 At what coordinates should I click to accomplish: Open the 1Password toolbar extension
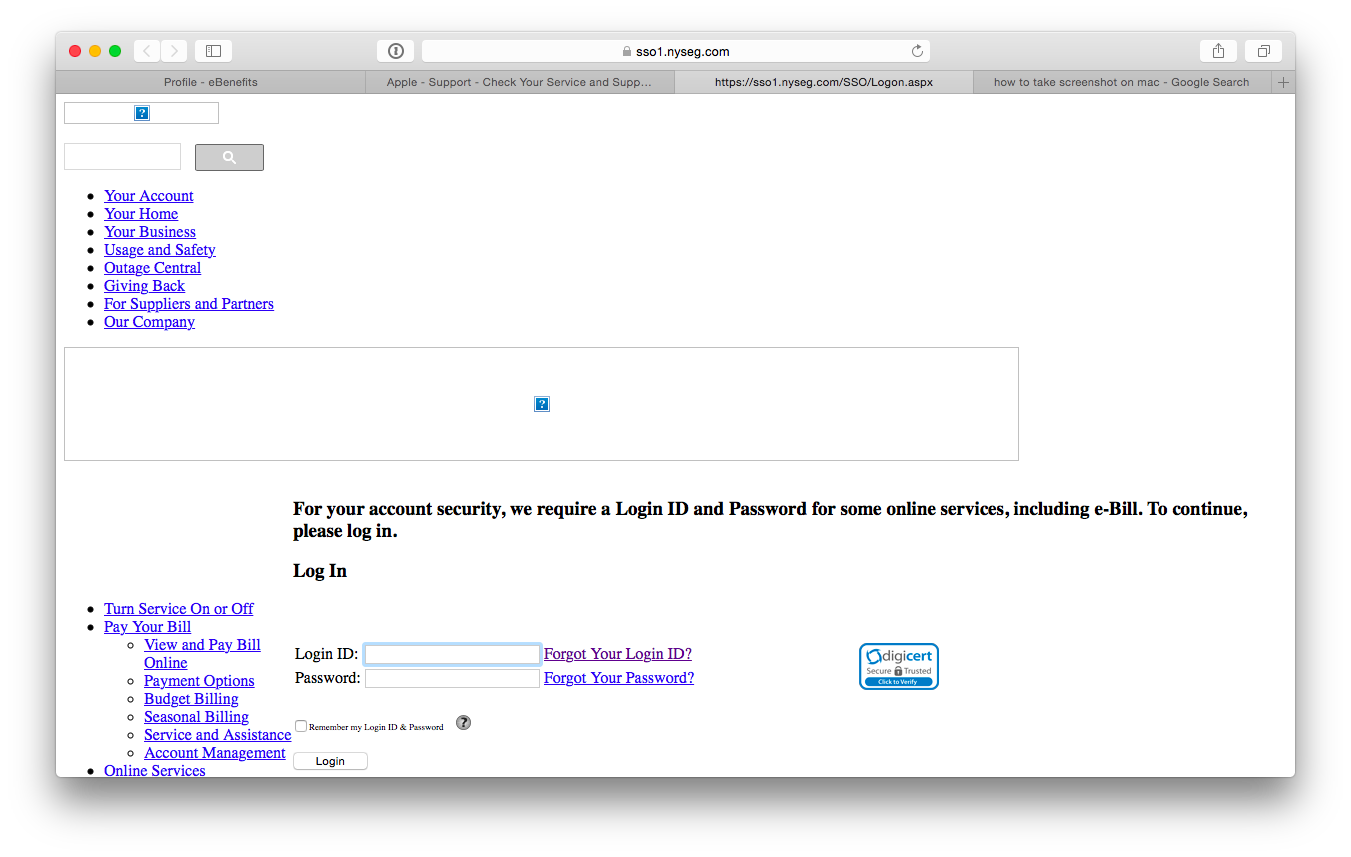coord(396,51)
